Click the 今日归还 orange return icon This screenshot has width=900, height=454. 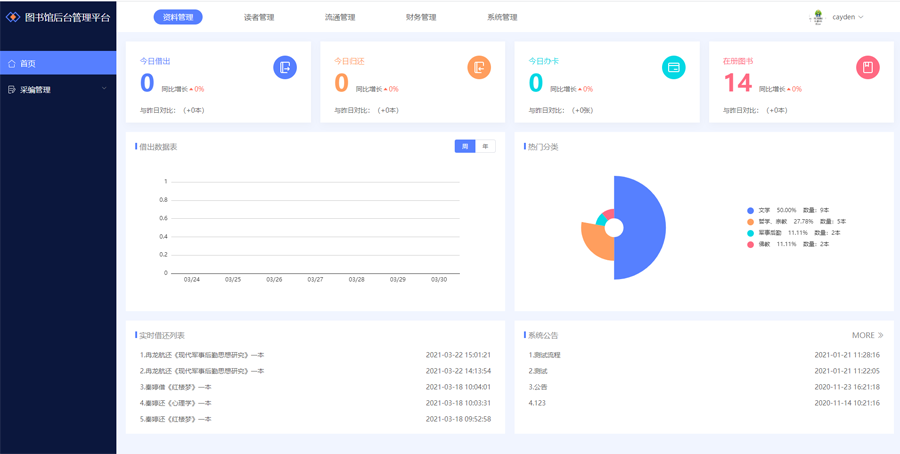479,67
